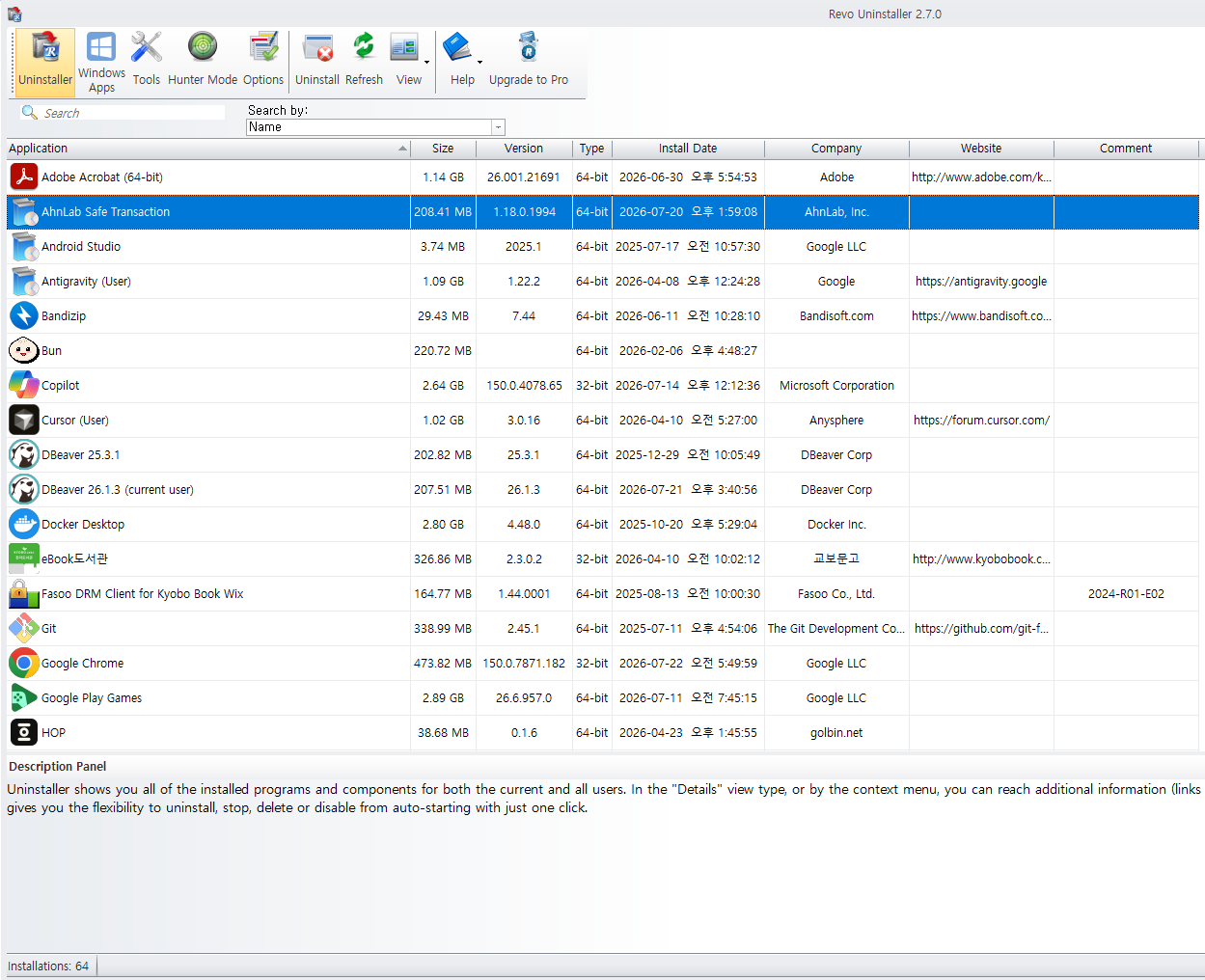This screenshot has height=980, width=1205.
Task: Refresh the installed programs list
Action: click(x=364, y=62)
